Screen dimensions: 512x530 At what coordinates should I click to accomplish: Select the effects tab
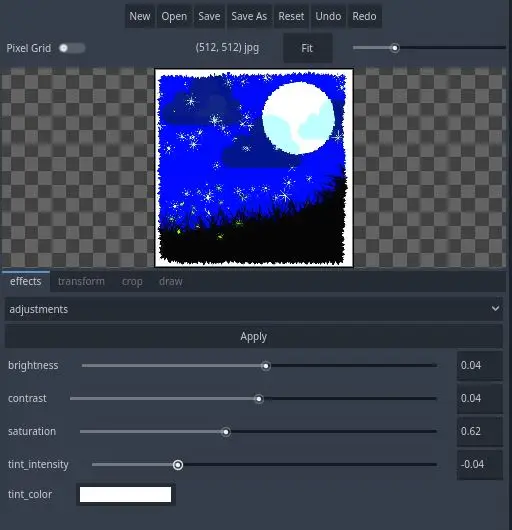tap(26, 281)
